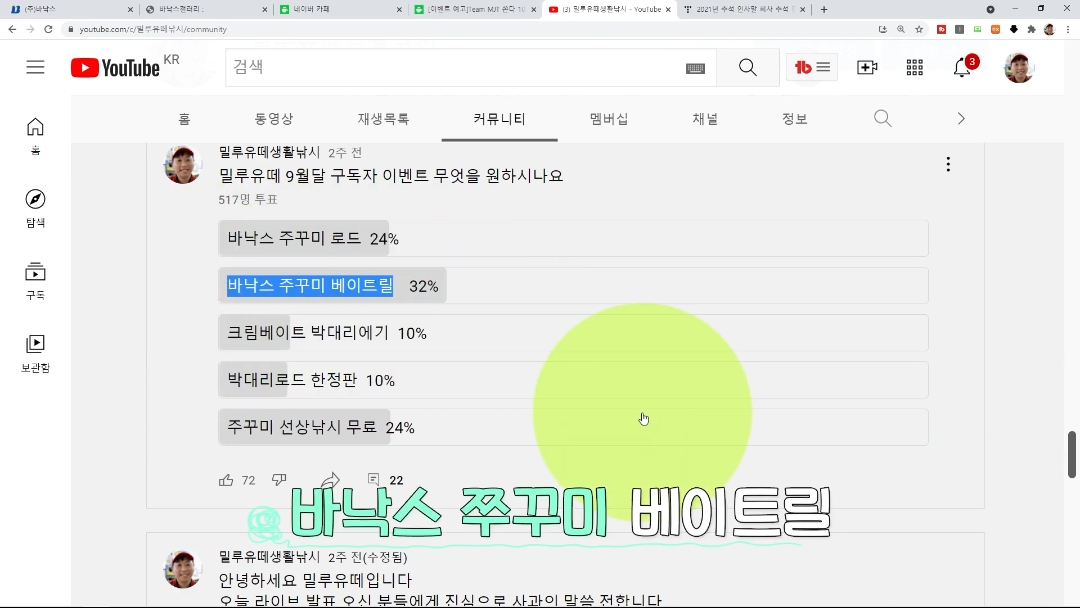Click the page vertical scrollbar thumb

1072,454
